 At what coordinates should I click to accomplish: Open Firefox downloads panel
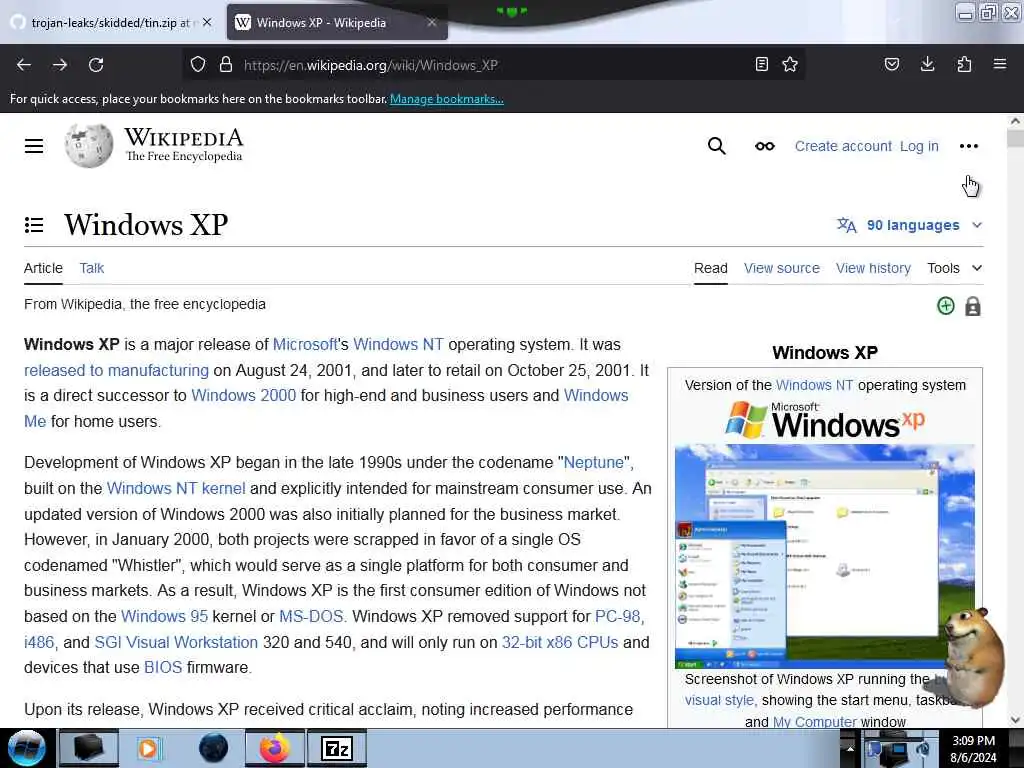[927, 65]
